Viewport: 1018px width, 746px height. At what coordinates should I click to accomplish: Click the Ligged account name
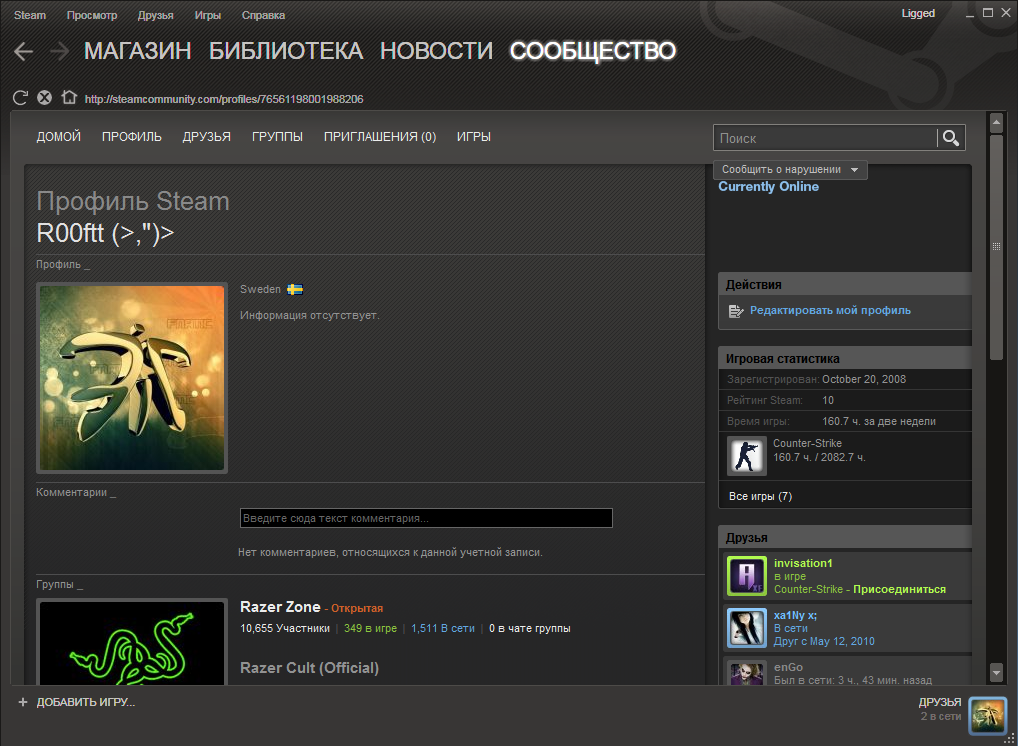coord(918,13)
